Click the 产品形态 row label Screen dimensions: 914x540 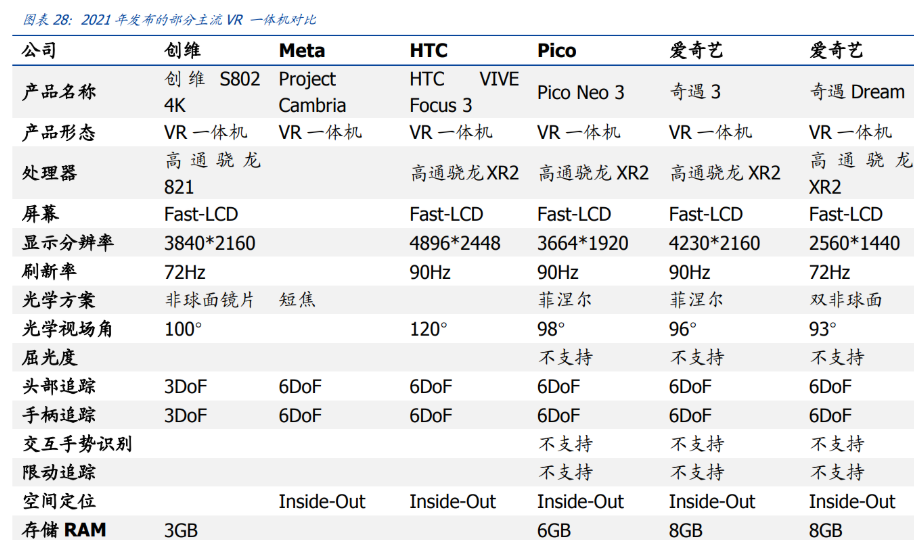click(58, 132)
